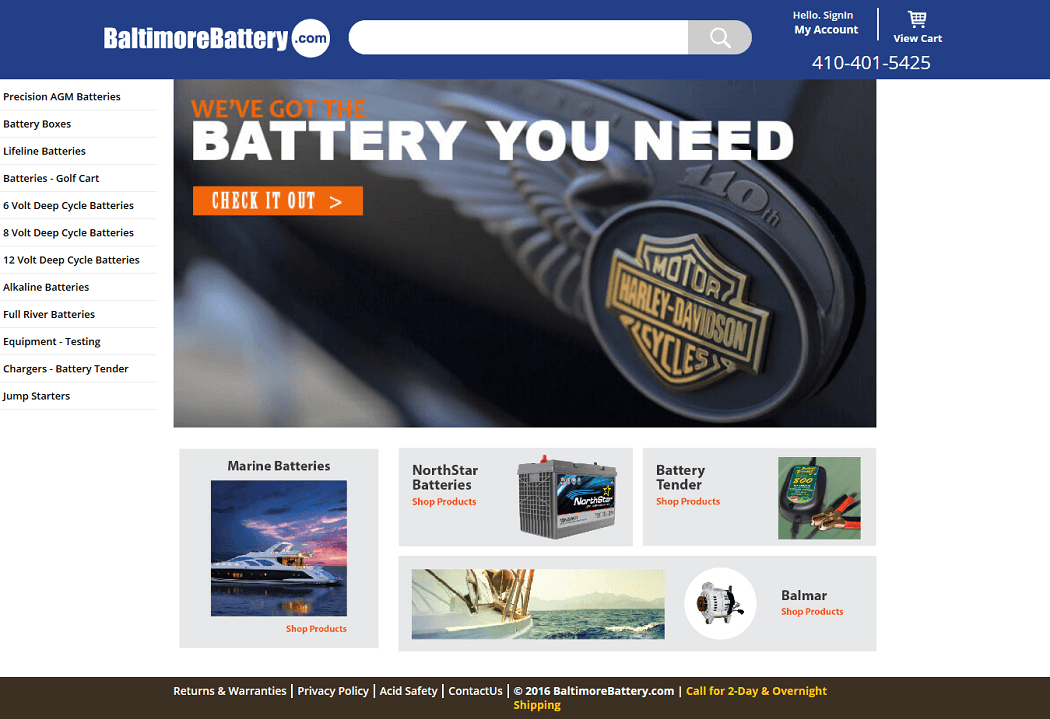Click the CHECK IT OUT button
Screen dimensions: 1050x719
(278, 201)
